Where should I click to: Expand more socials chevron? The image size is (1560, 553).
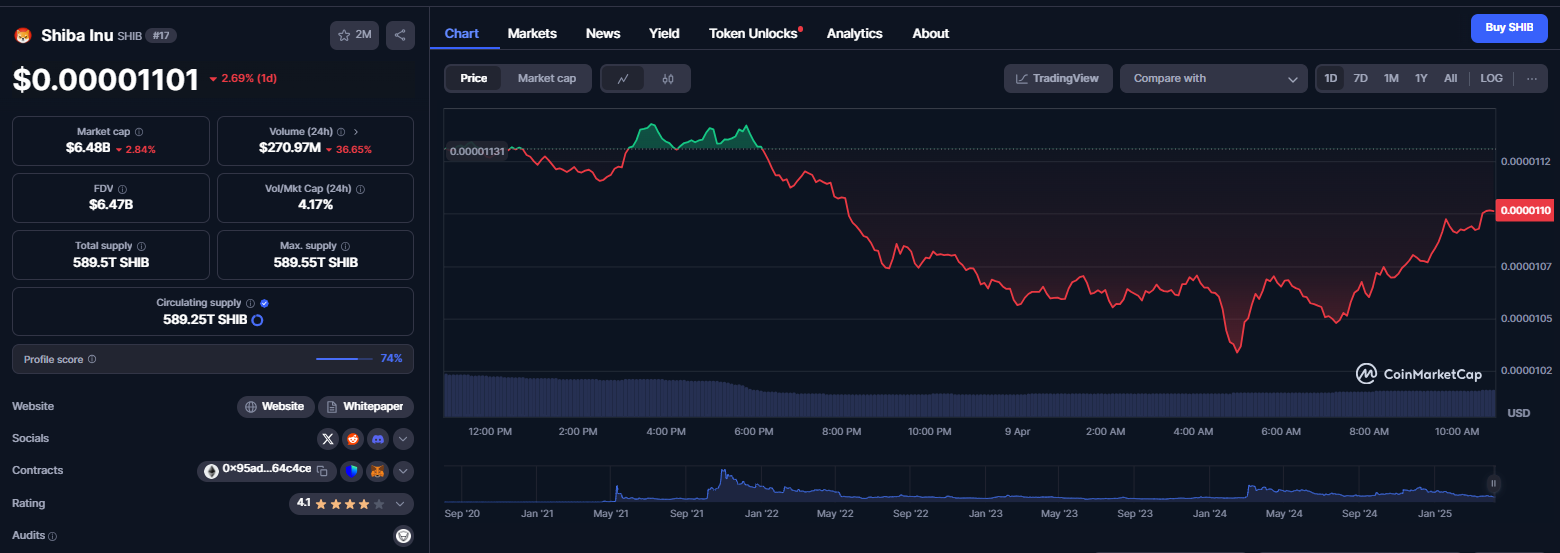(x=403, y=438)
